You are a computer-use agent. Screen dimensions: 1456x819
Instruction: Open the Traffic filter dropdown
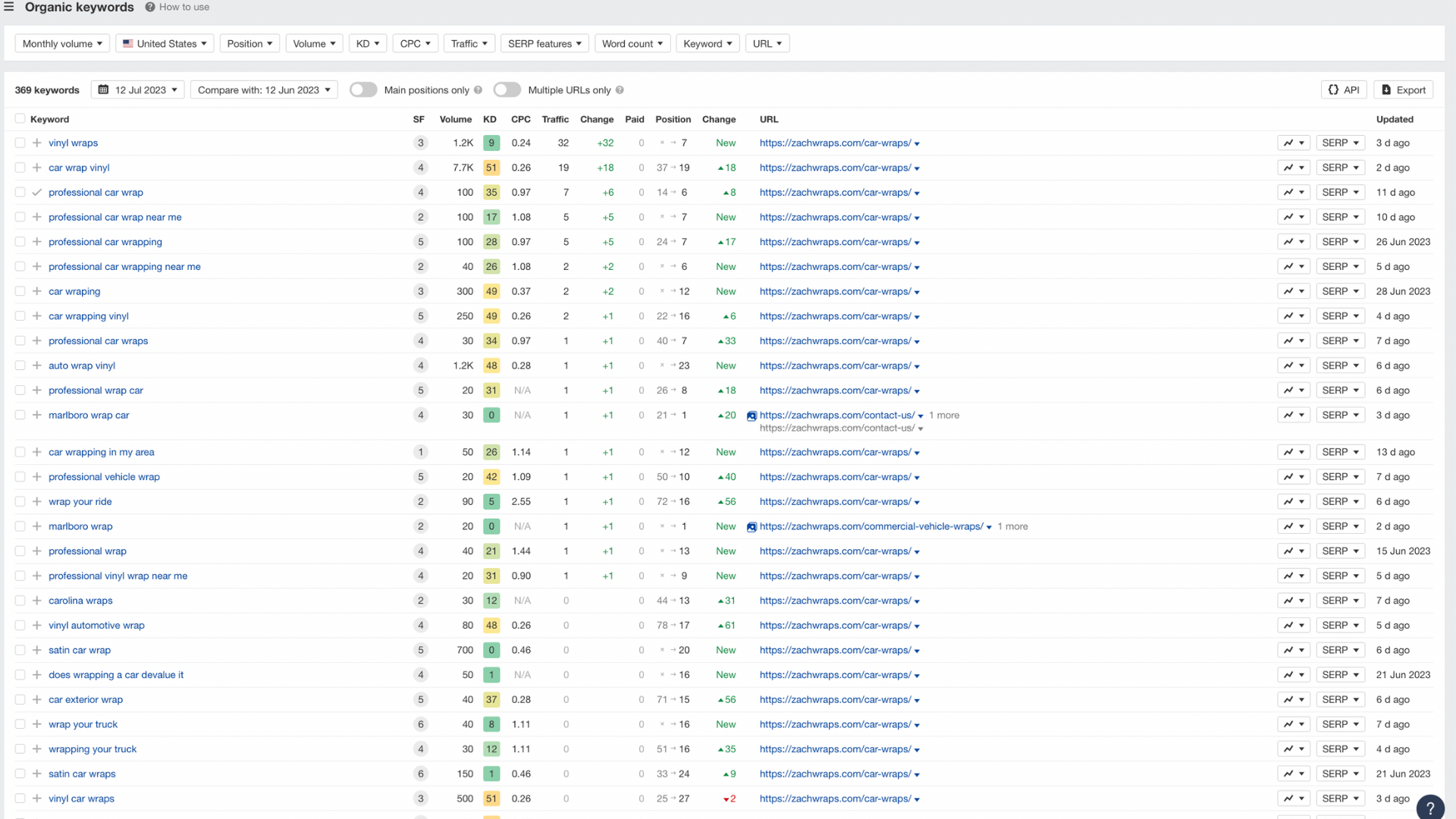[x=469, y=43]
